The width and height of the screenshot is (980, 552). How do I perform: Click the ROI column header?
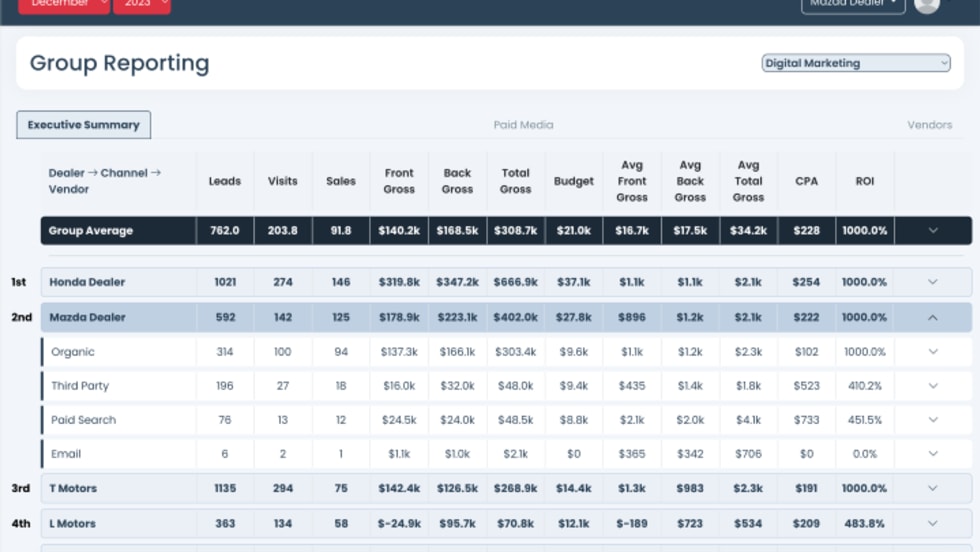pos(864,181)
